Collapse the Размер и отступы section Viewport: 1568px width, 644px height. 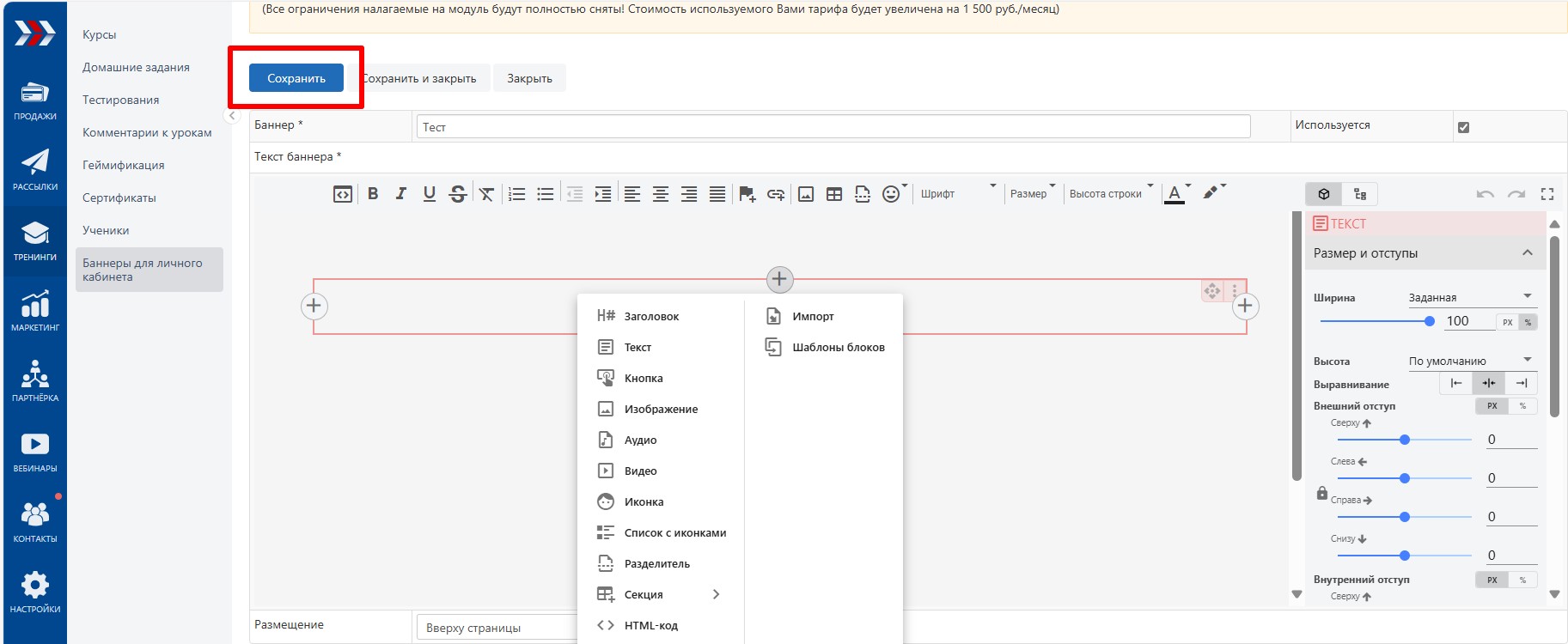click(1527, 252)
